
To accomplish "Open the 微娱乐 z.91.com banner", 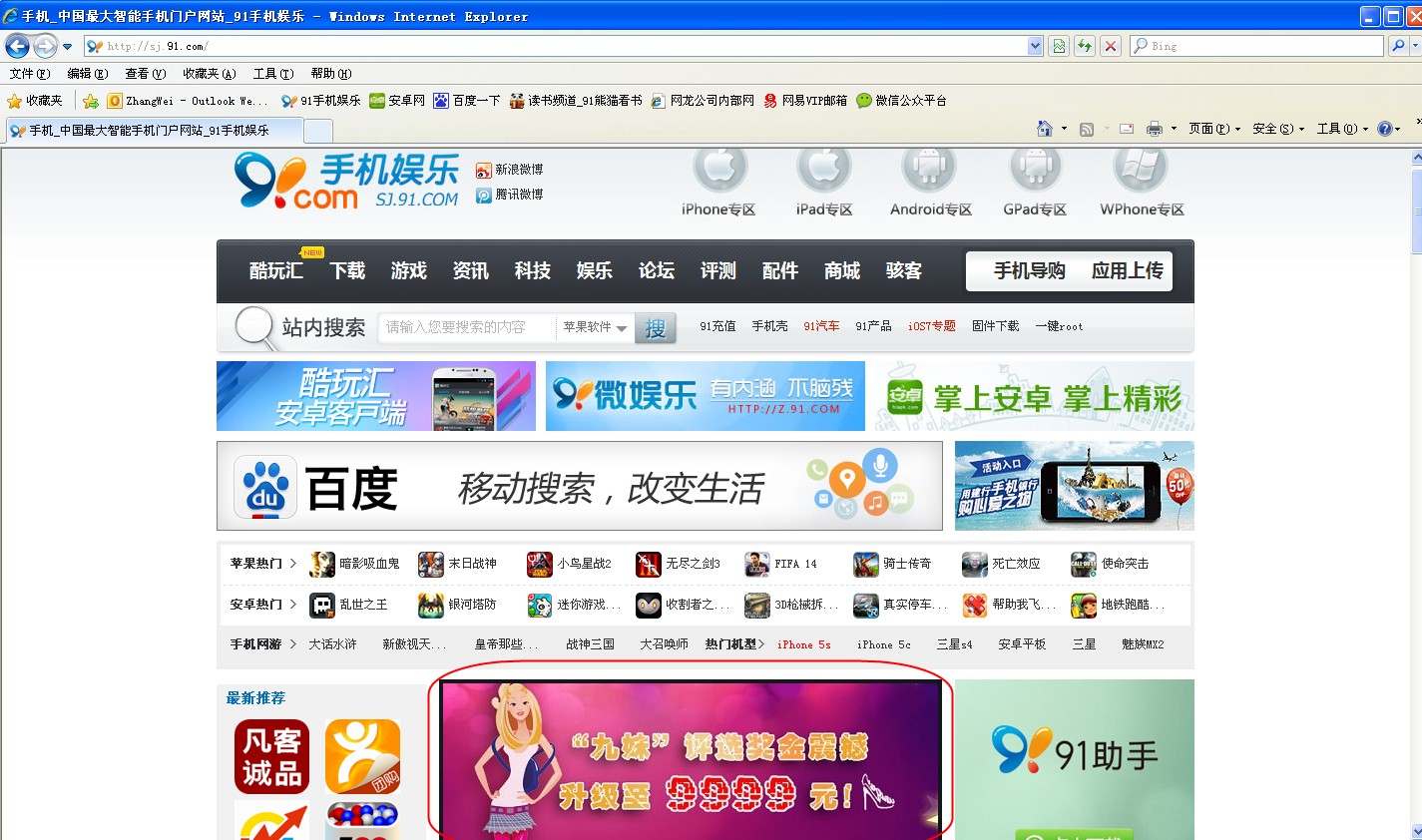I will (706, 396).
